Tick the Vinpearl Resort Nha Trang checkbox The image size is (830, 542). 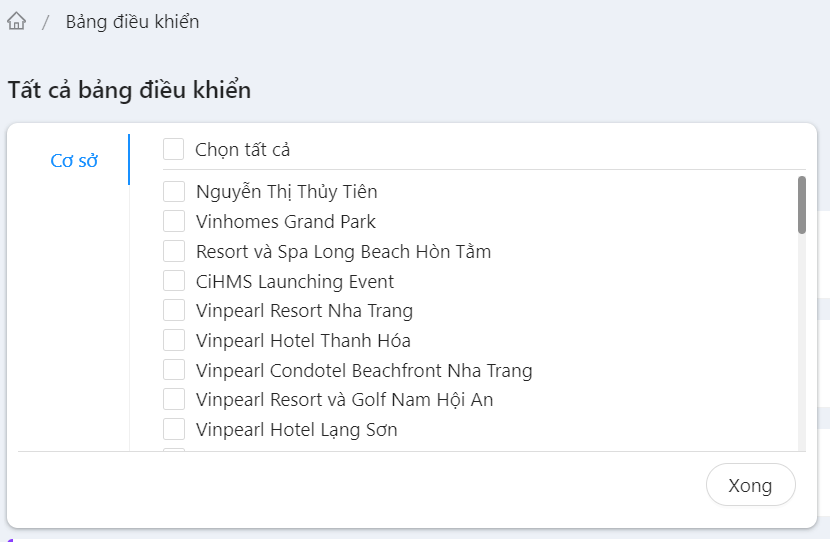pos(174,311)
